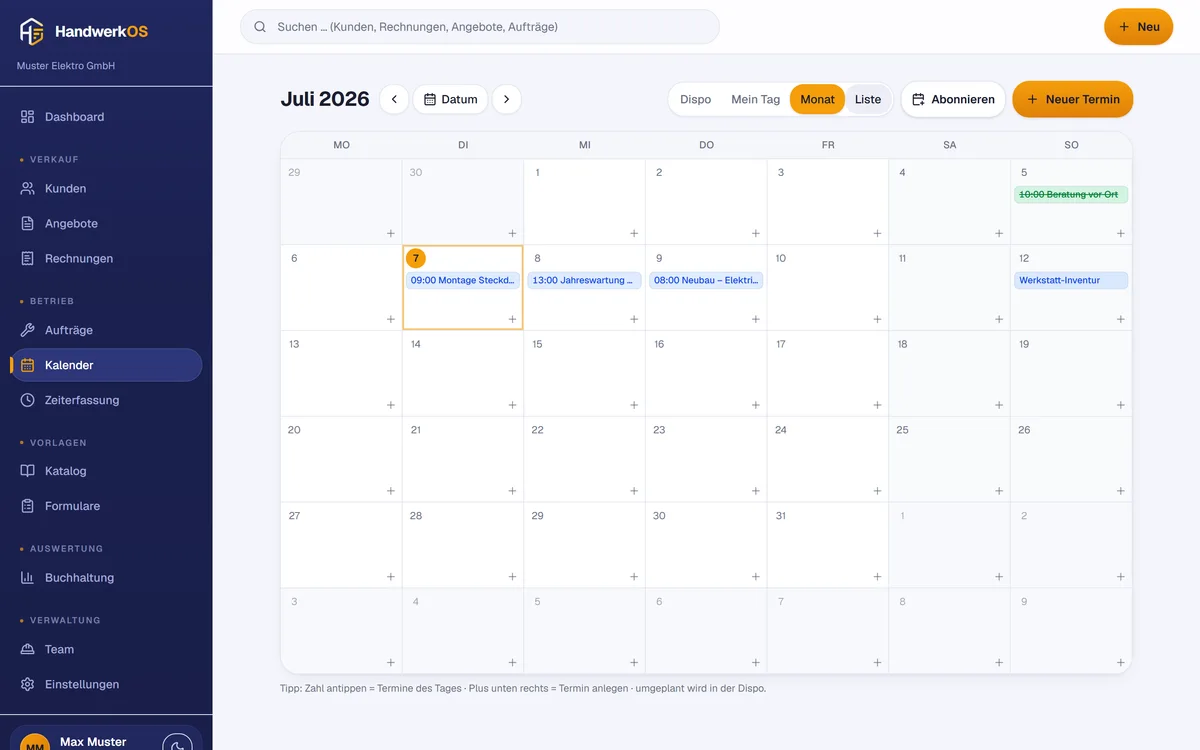Switch to Liste view
Image resolution: width=1200 pixels, height=750 pixels.
[x=868, y=99]
